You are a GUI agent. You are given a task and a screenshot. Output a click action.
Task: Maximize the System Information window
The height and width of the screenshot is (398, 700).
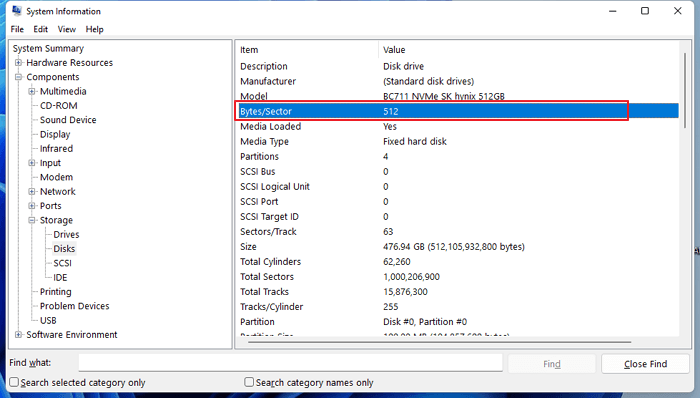pos(645,11)
